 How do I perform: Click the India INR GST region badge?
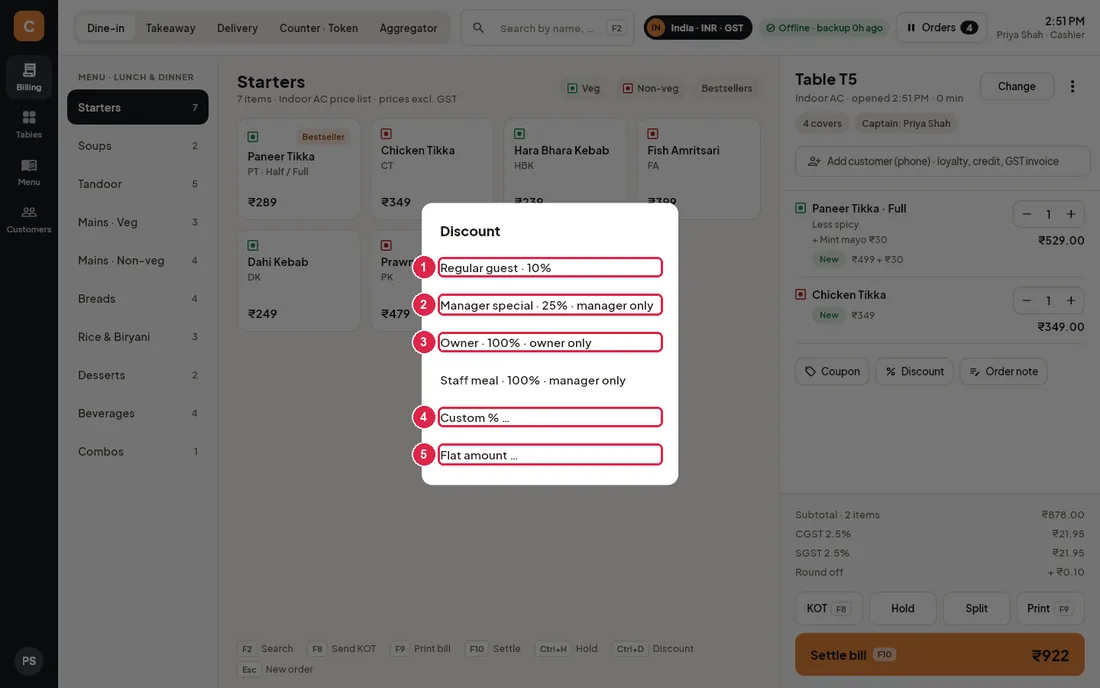coord(698,28)
